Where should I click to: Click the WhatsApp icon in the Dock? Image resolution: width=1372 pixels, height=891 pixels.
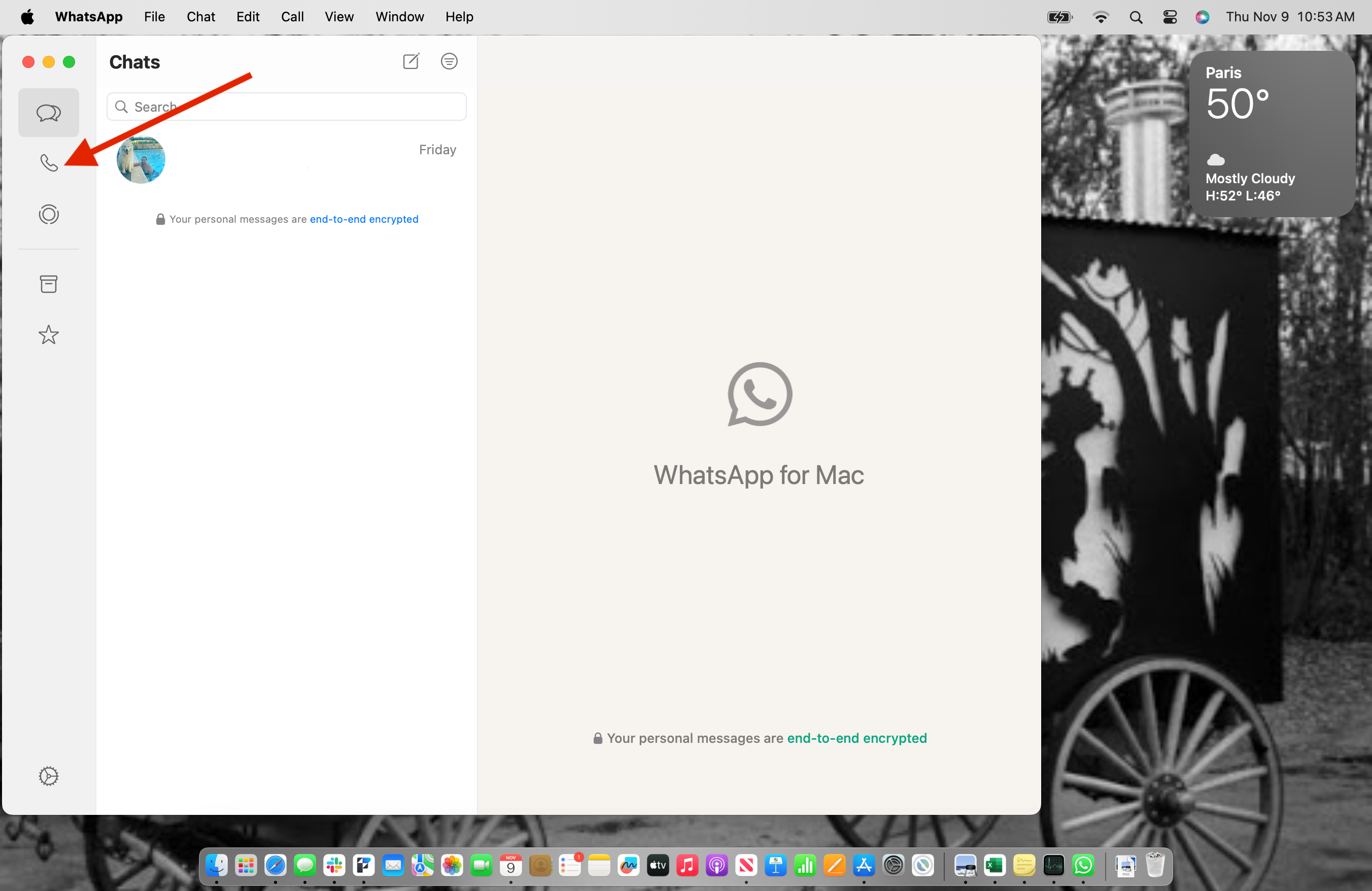tap(1083, 866)
